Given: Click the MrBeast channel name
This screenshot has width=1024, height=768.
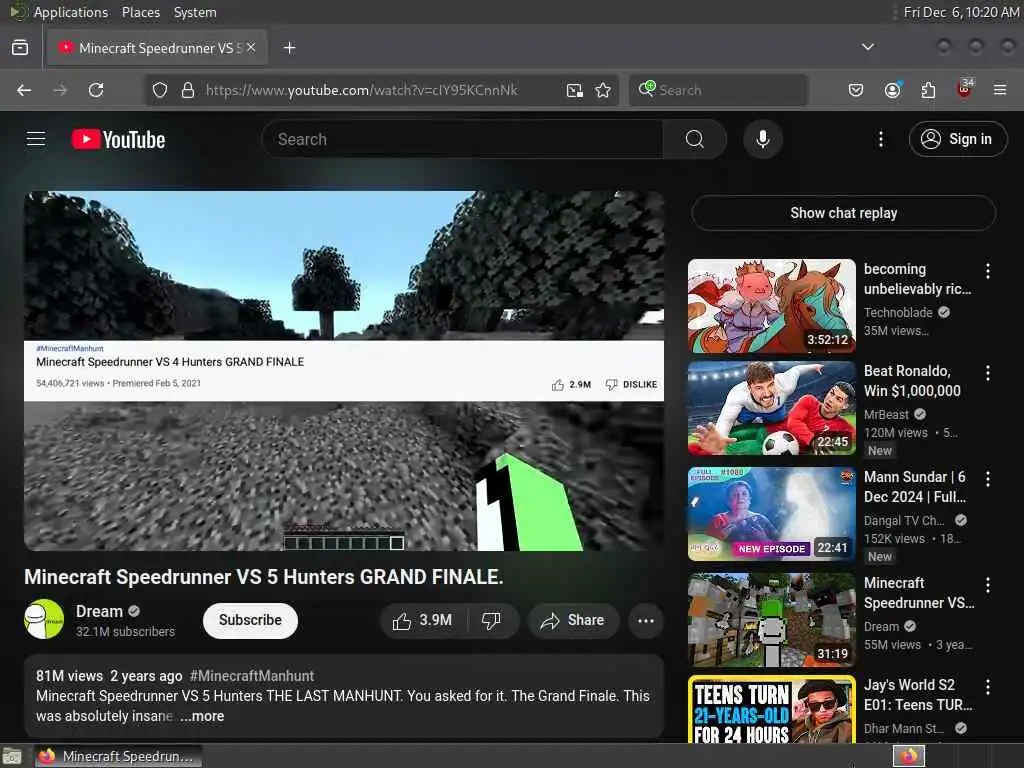Looking at the screenshot, I should [x=886, y=415].
